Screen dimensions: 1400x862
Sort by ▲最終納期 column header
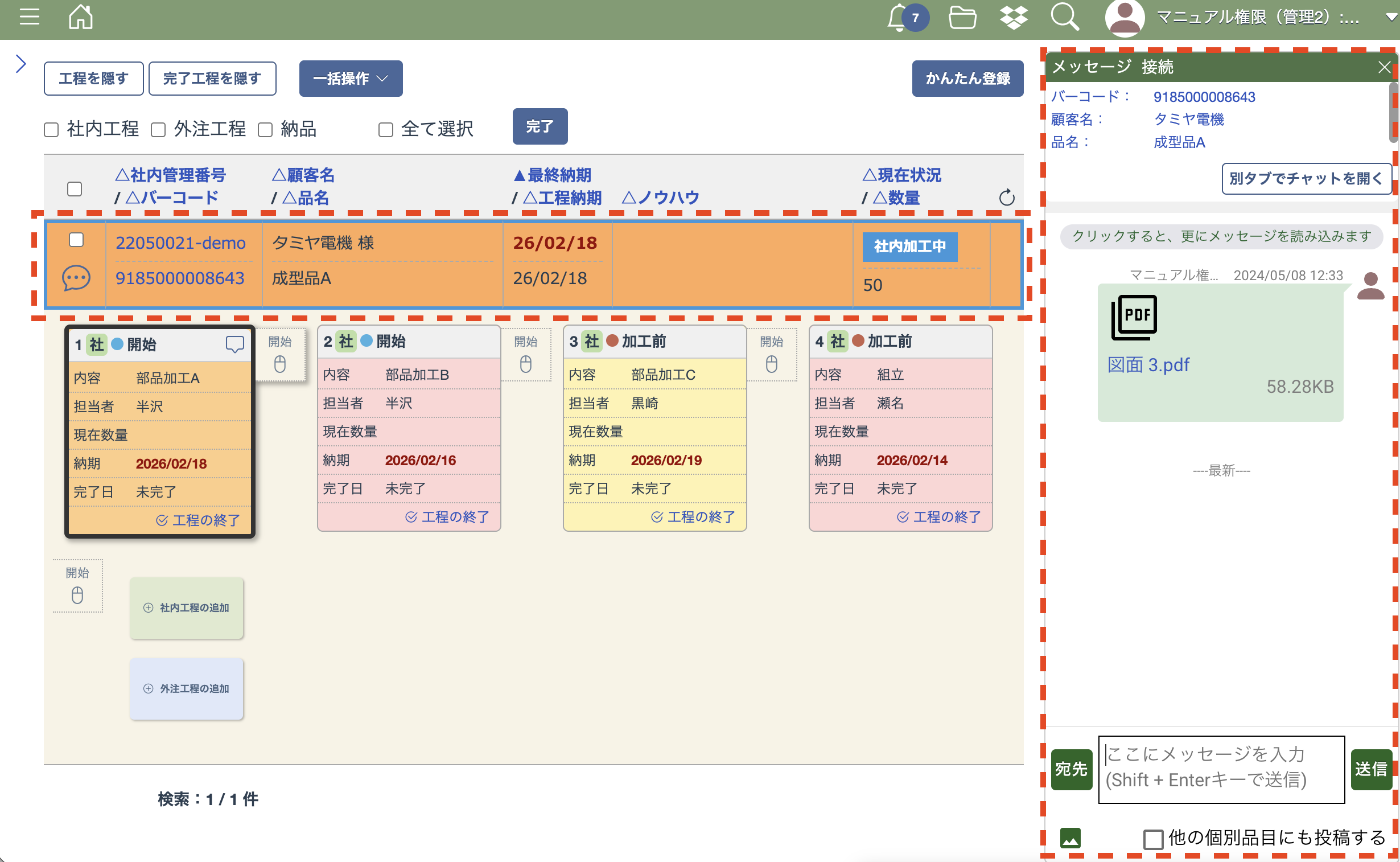coord(551,175)
